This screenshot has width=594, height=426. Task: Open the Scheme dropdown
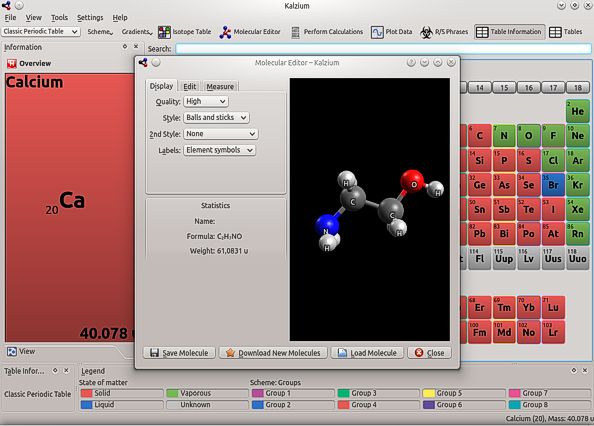tap(100, 32)
